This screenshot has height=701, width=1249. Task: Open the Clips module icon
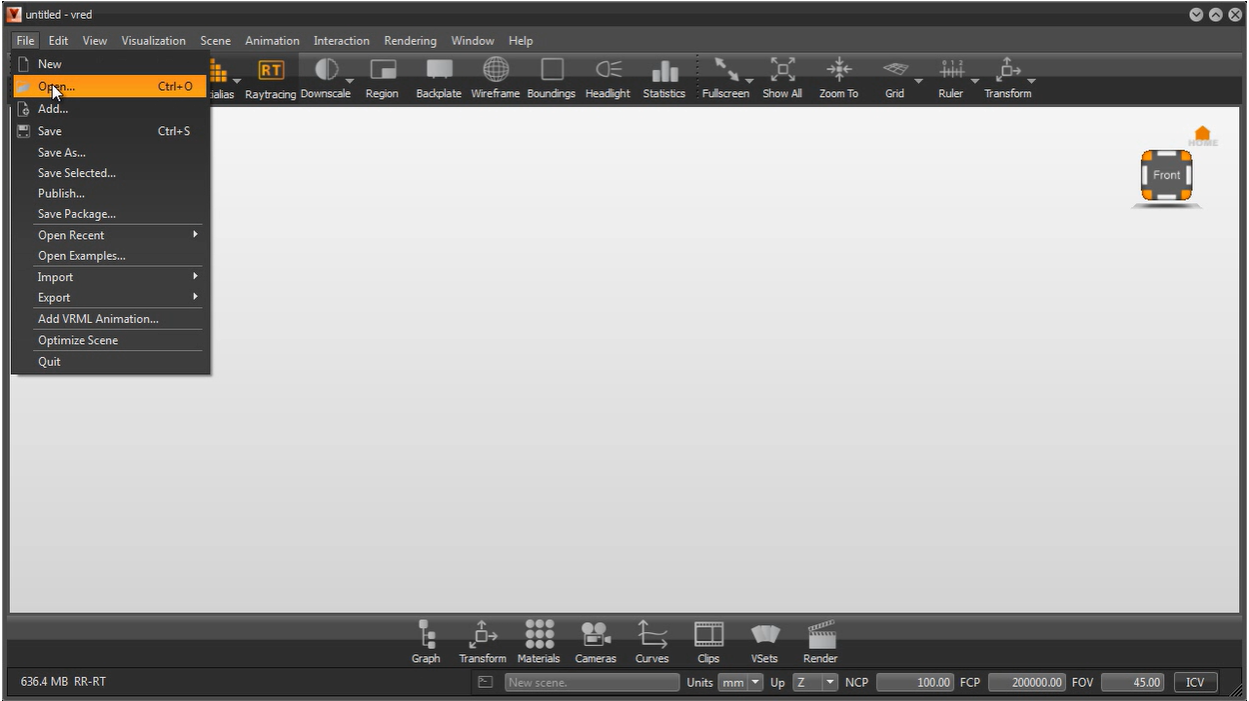(x=709, y=634)
